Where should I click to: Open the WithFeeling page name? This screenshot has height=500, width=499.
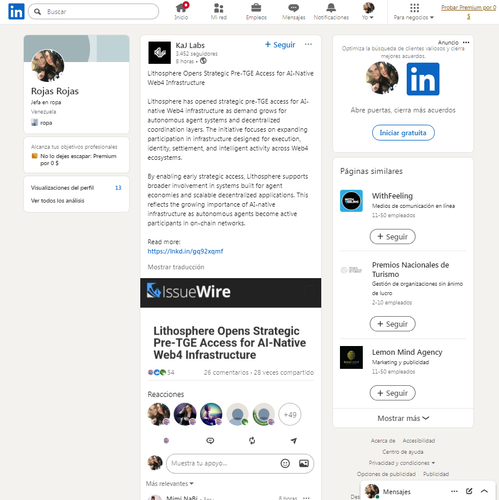tap(392, 196)
